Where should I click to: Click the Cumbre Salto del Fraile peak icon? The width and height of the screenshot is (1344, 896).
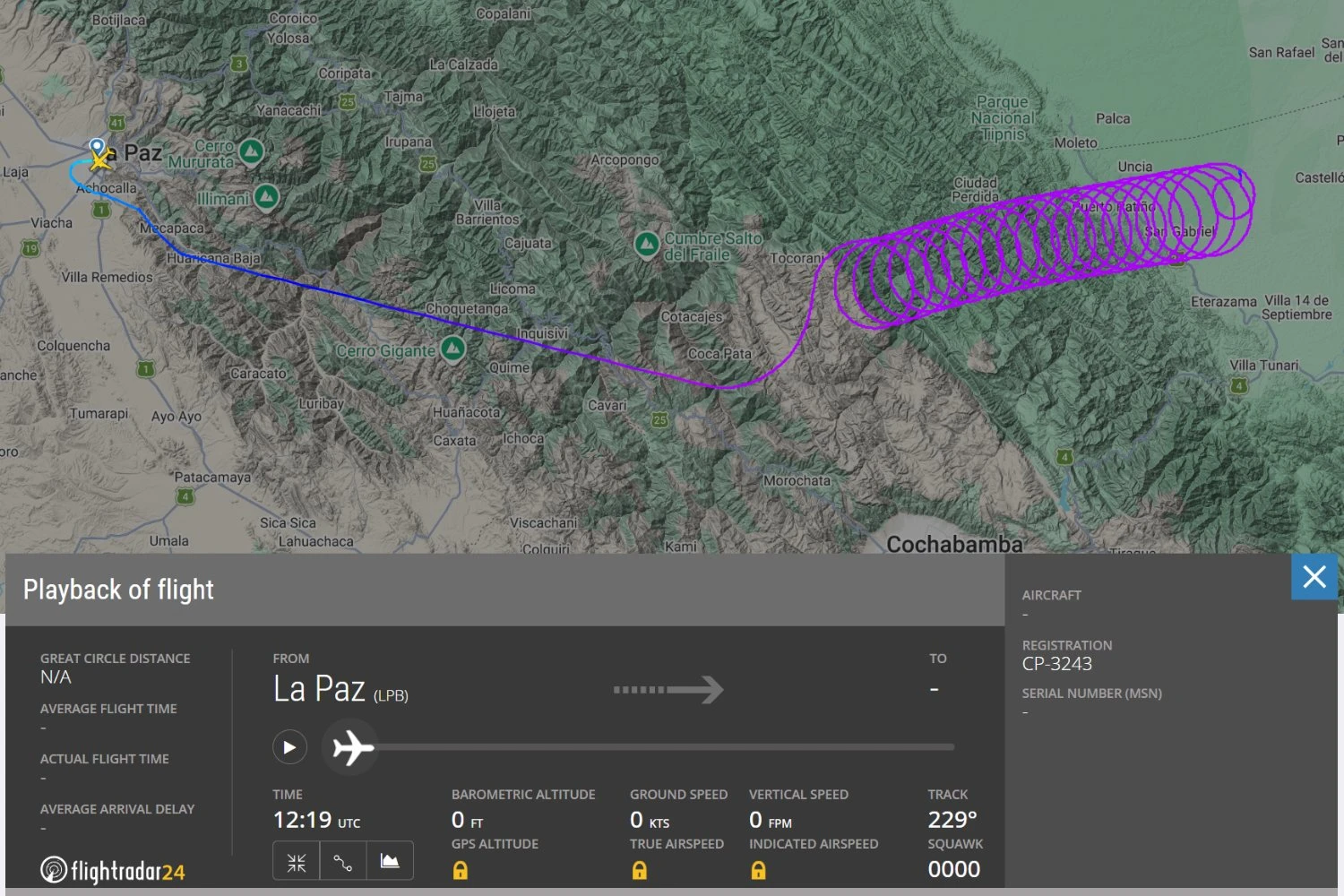[648, 243]
